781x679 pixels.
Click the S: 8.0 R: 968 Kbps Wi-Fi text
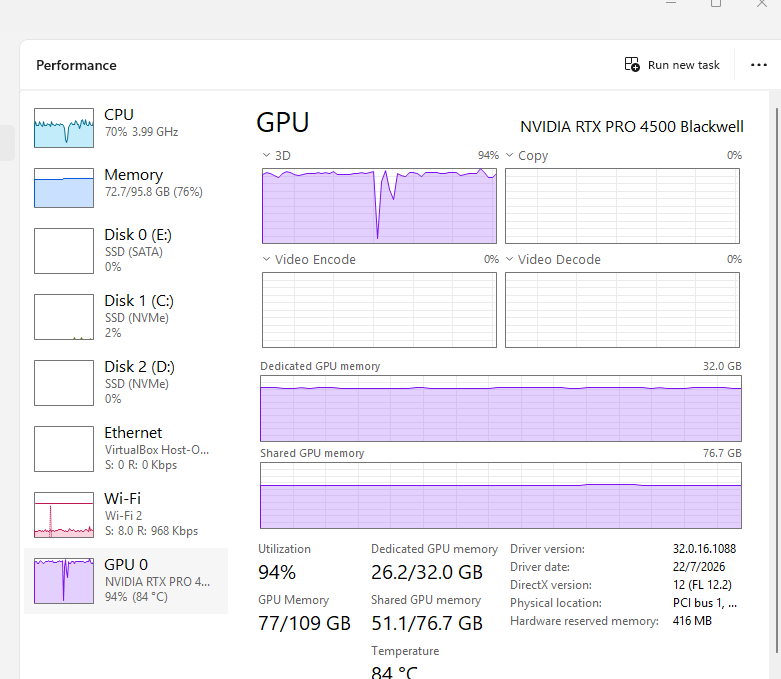coord(151,531)
